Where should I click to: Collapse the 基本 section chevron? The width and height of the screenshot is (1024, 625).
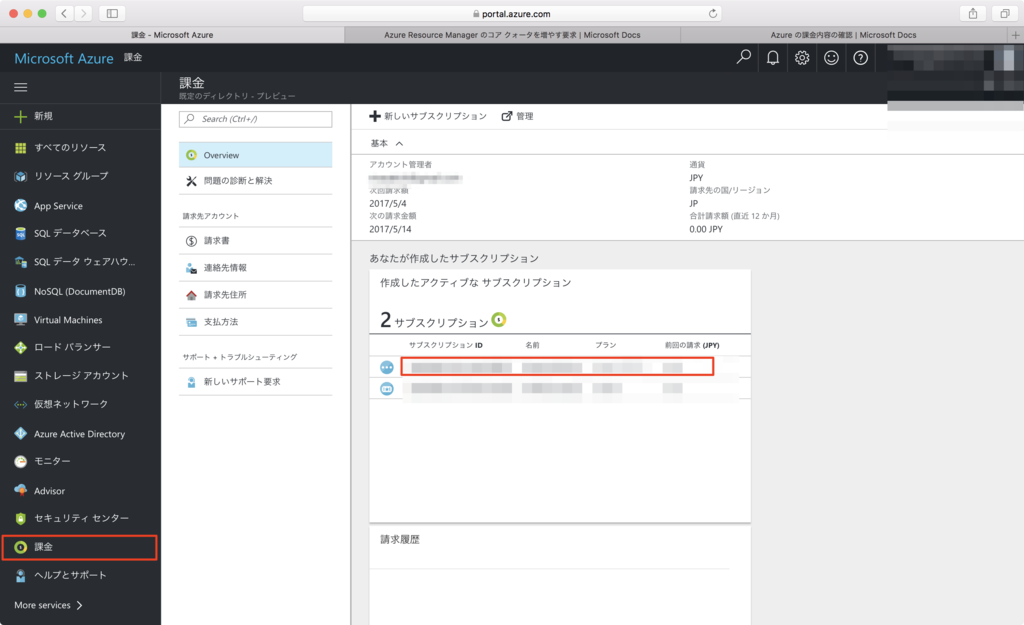(x=399, y=144)
